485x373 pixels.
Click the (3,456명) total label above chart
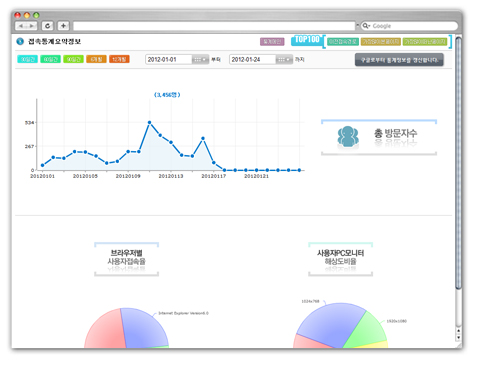click(167, 95)
